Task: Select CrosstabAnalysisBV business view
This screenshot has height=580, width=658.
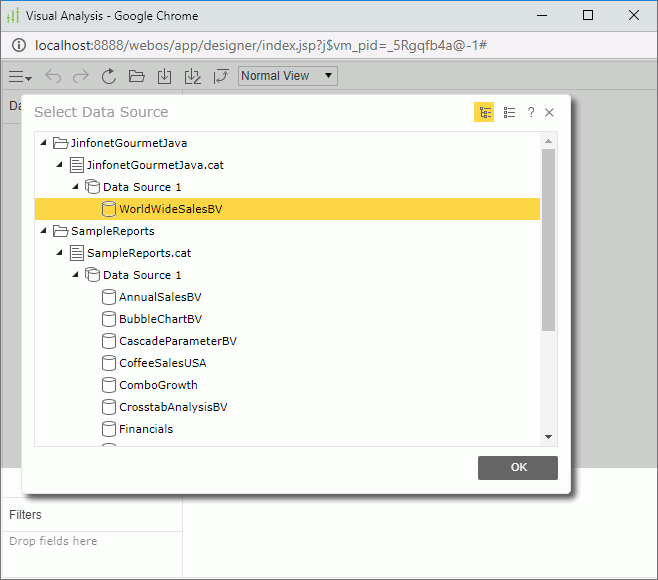Action: pos(173,407)
